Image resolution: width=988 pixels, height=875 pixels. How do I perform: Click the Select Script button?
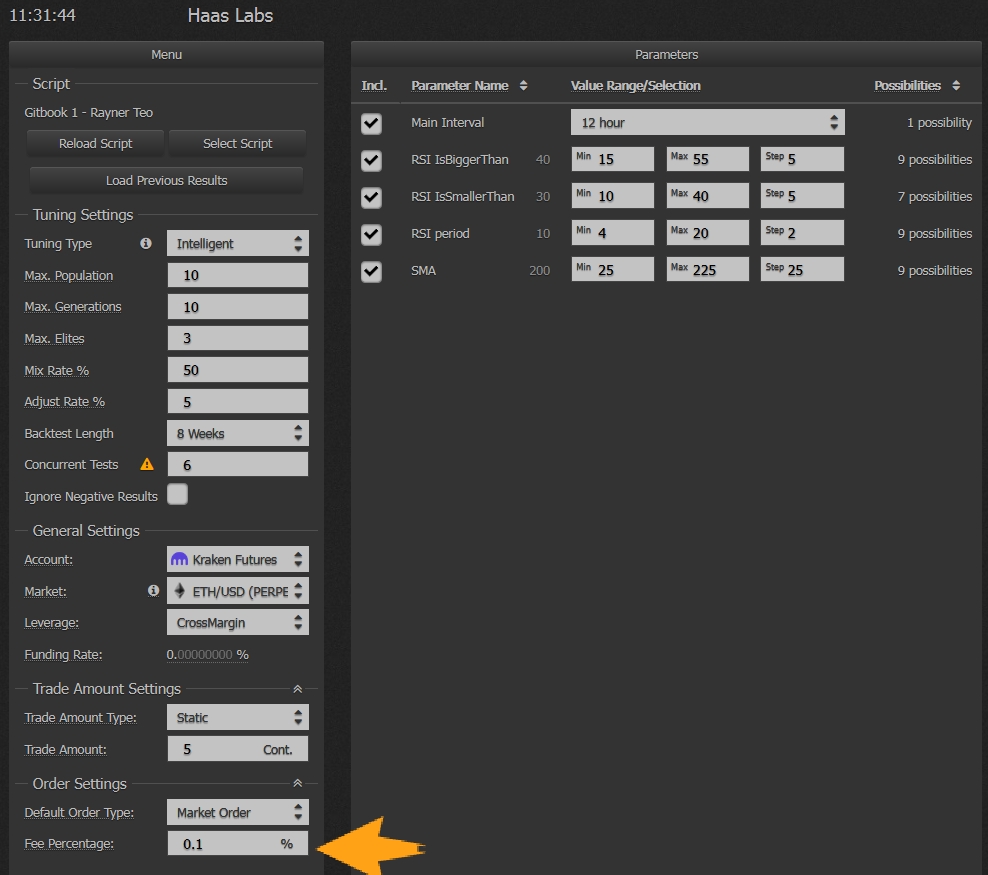237,143
